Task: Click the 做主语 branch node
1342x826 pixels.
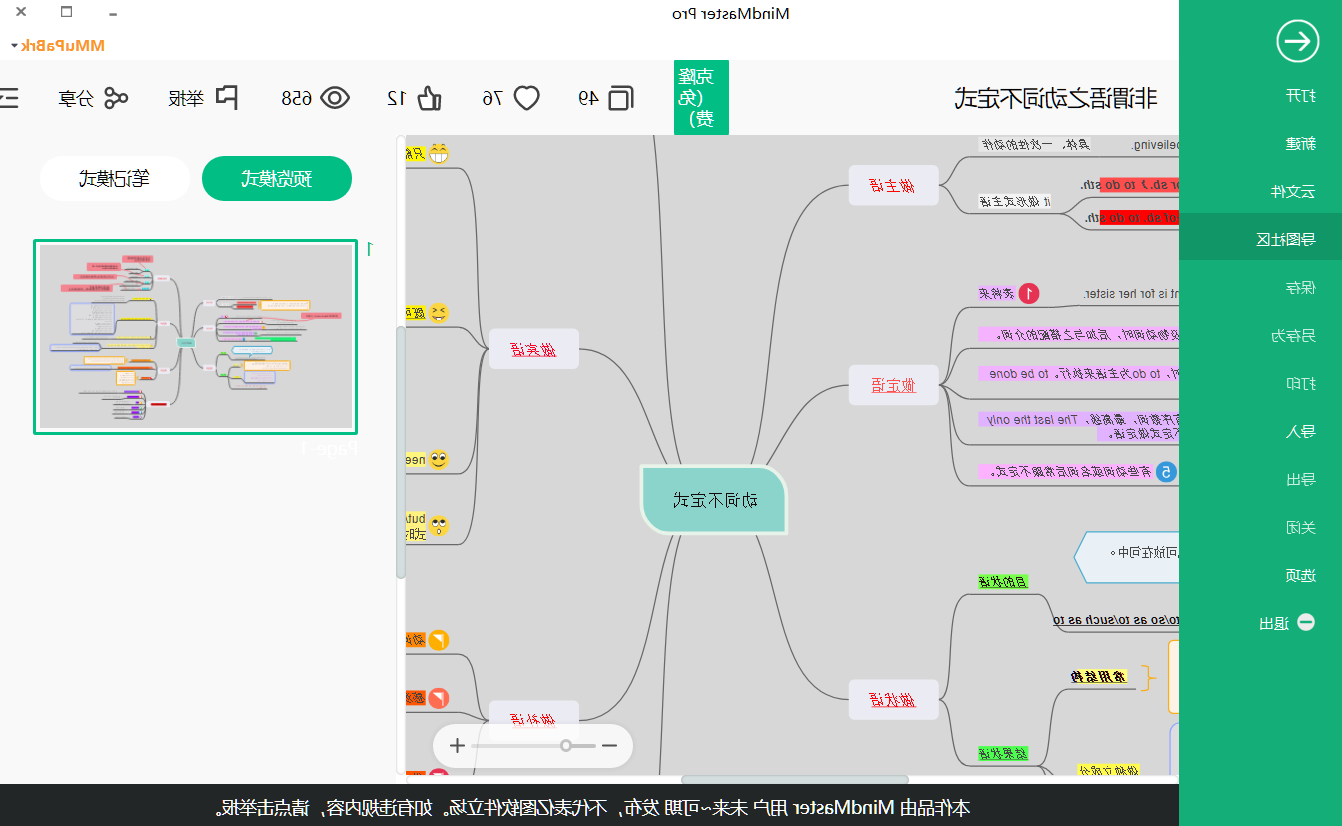Action: click(894, 185)
